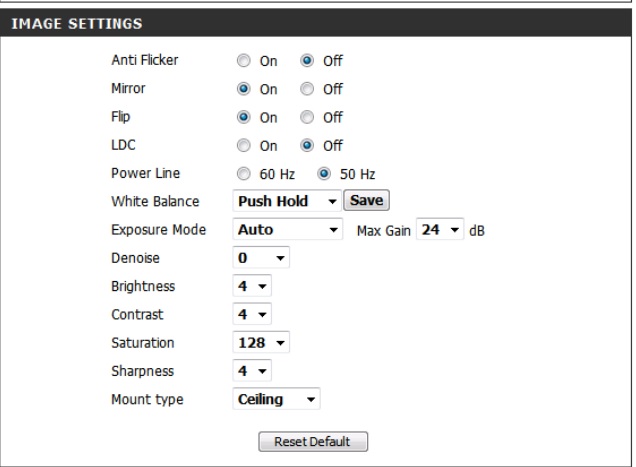Turn LDC on
This screenshot has height=467, width=636.
coord(243,145)
